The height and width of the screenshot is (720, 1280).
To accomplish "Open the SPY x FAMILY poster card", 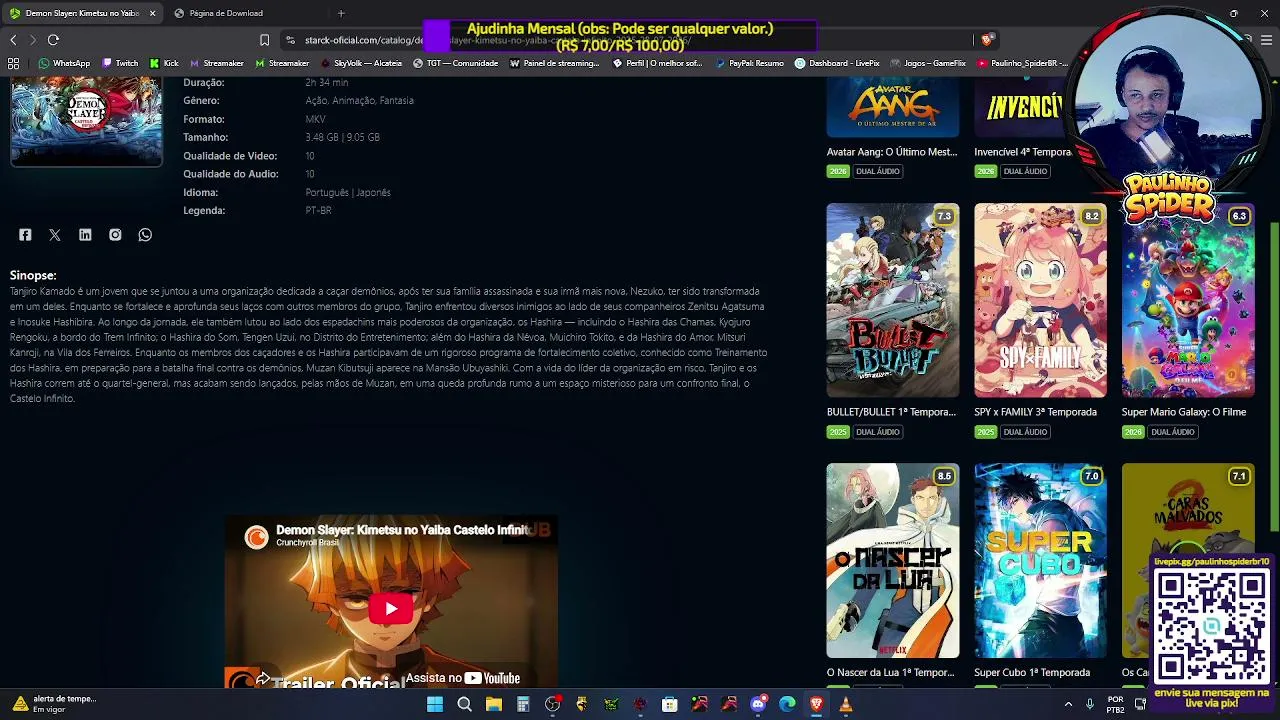I will coord(1040,300).
